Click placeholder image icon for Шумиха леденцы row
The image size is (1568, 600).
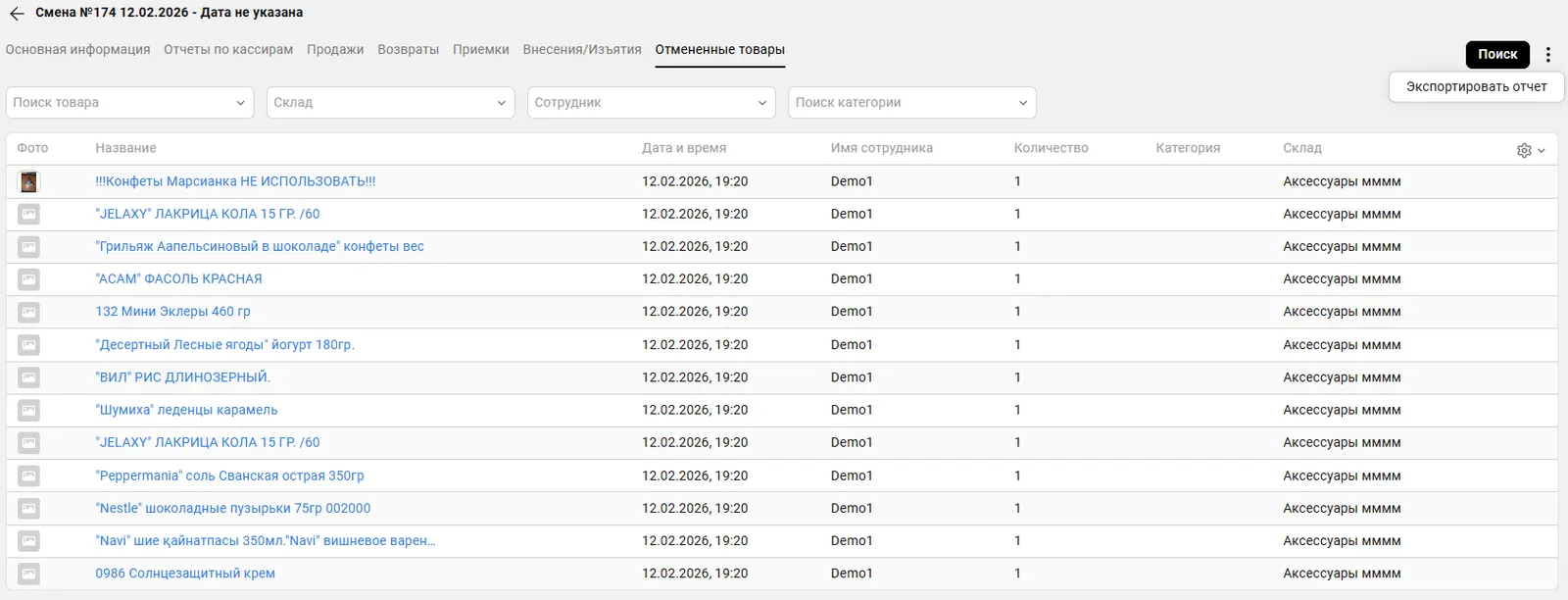[x=29, y=410]
